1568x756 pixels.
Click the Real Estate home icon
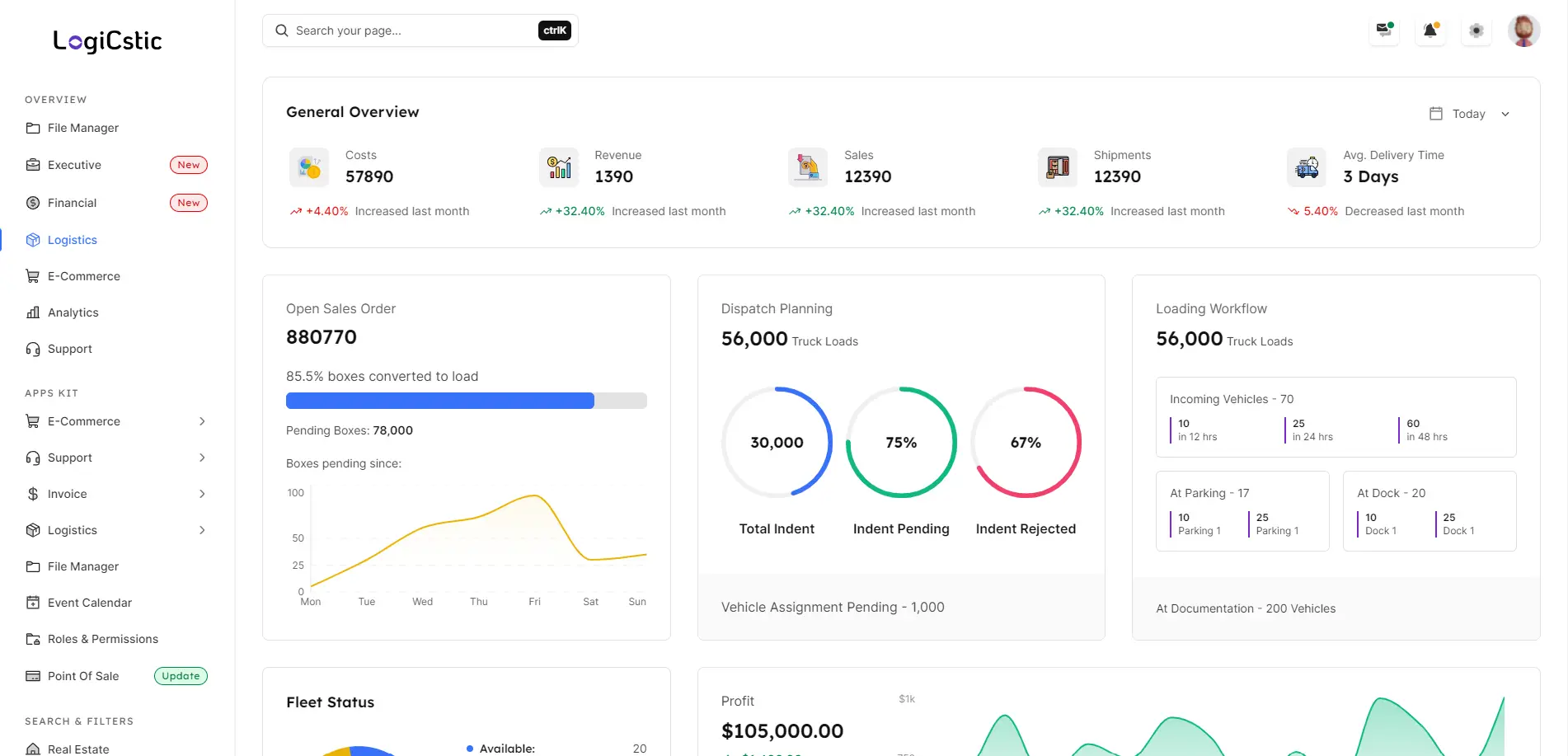33,749
